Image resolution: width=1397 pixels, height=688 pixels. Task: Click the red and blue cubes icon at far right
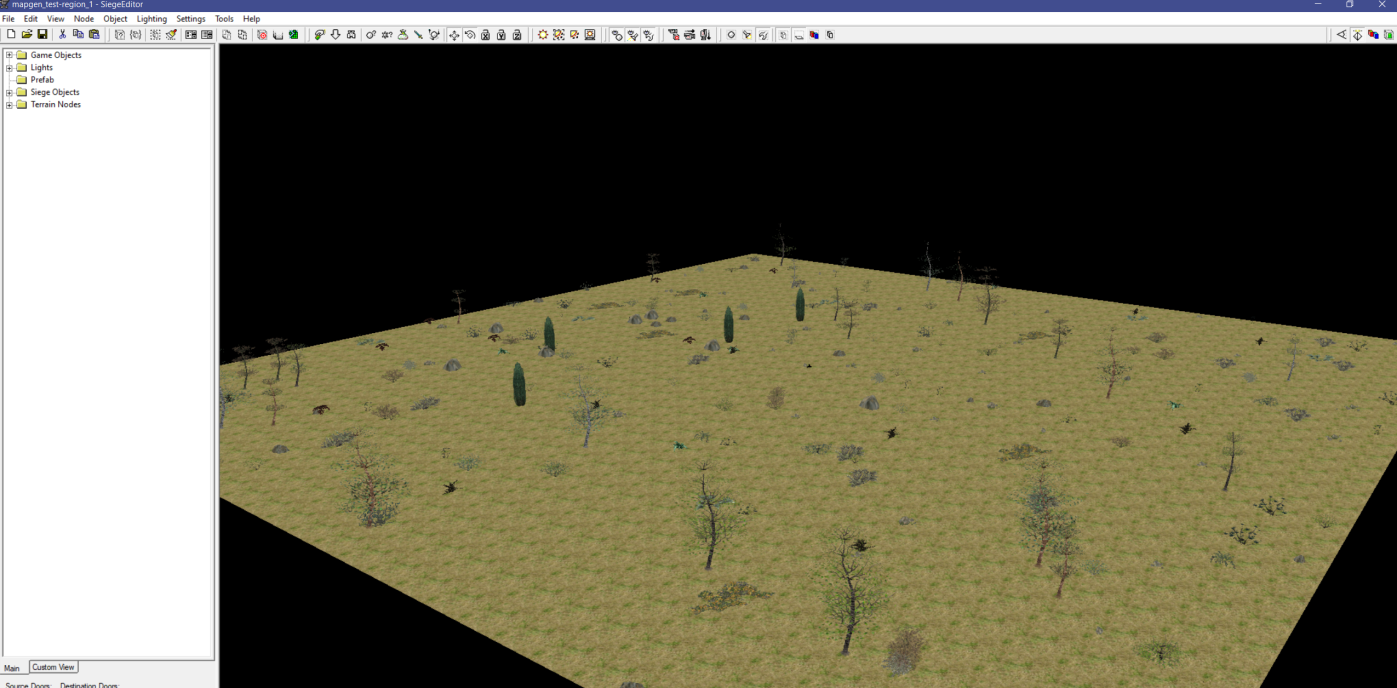click(1373, 34)
